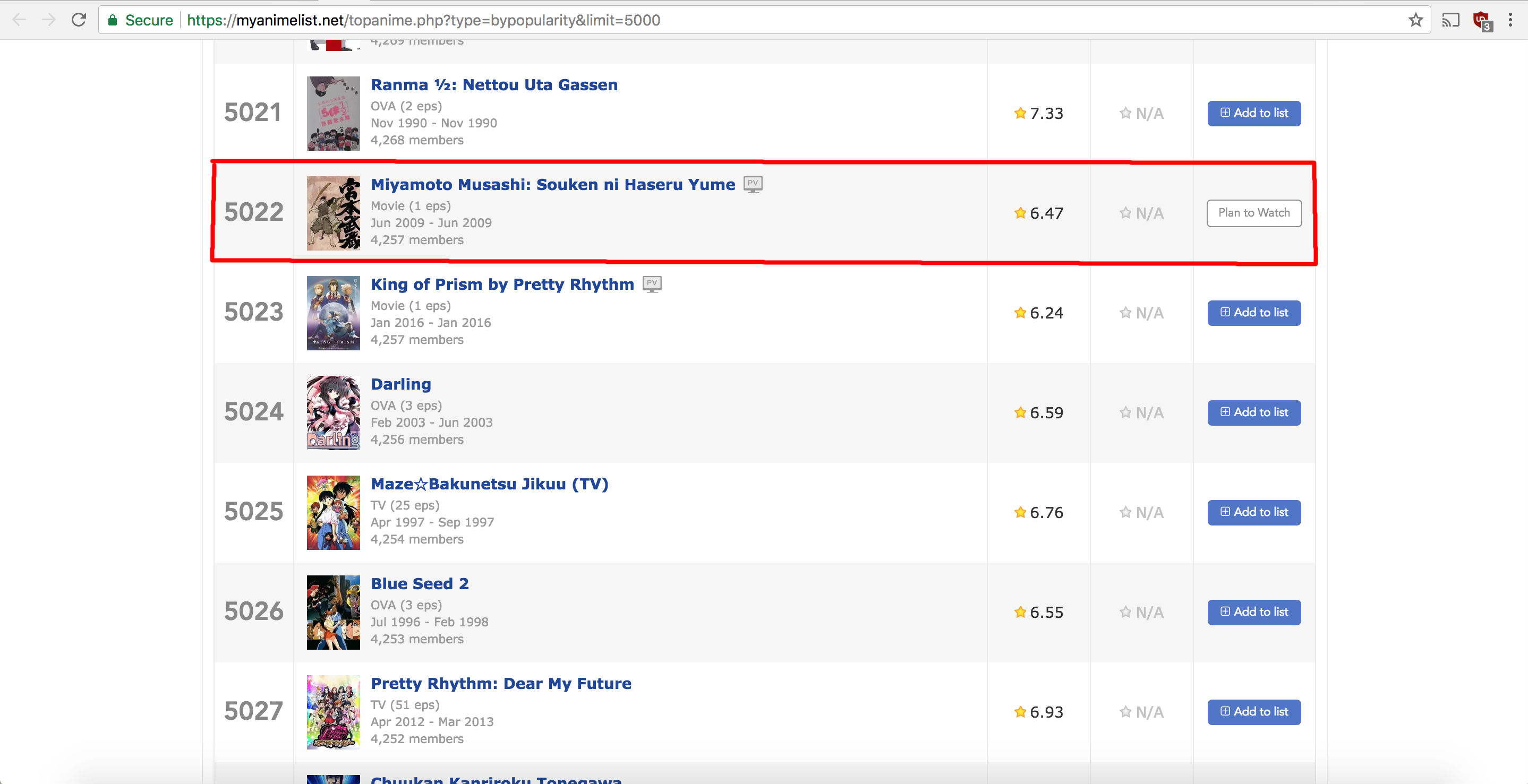
Task: Click Plan to Watch for Miyamoto Musashi
Action: point(1254,213)
